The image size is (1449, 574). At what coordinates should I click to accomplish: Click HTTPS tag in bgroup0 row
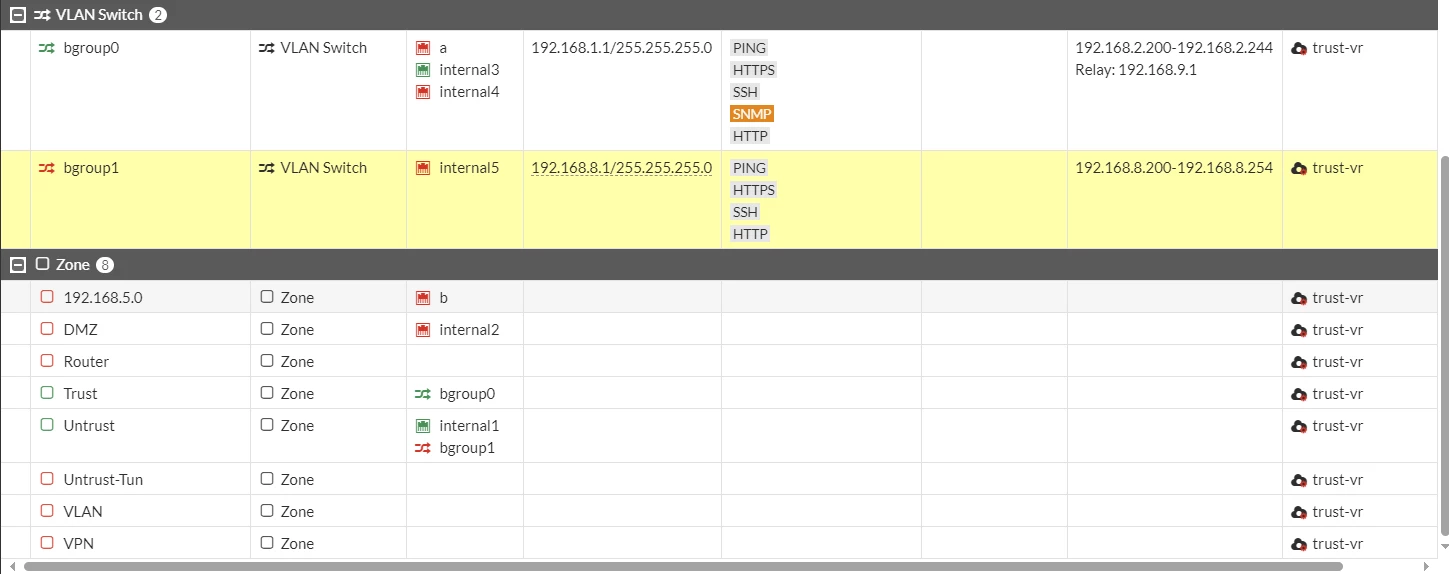(754, 70)
